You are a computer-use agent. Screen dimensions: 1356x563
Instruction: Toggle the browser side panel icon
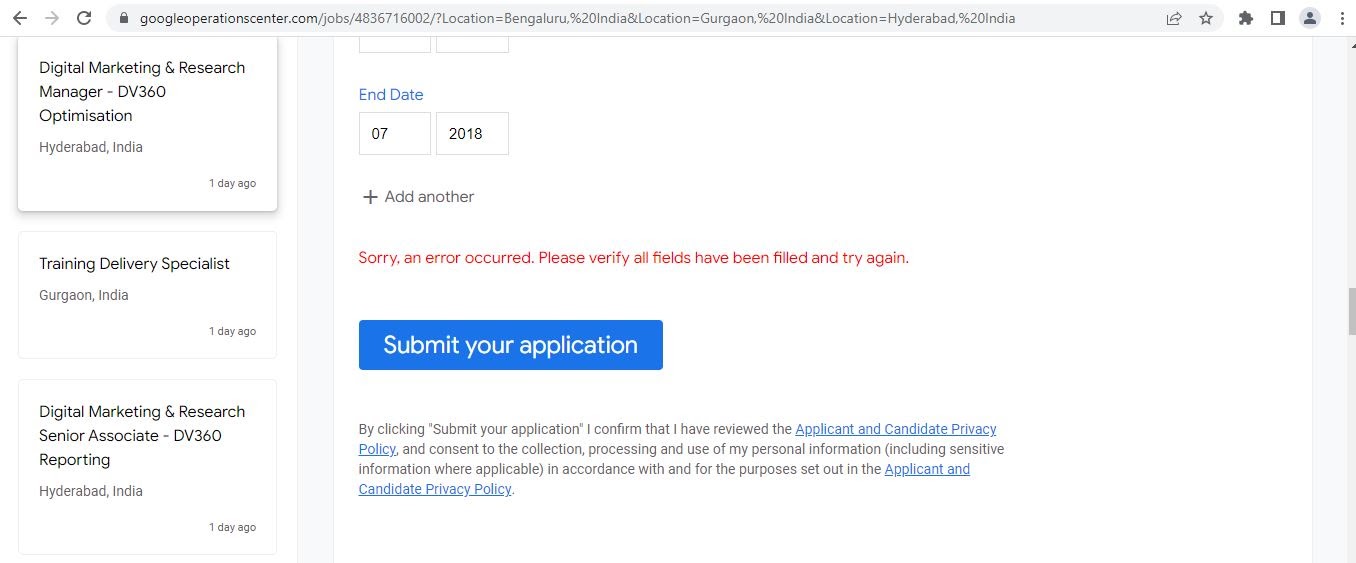pos(1277,18)
